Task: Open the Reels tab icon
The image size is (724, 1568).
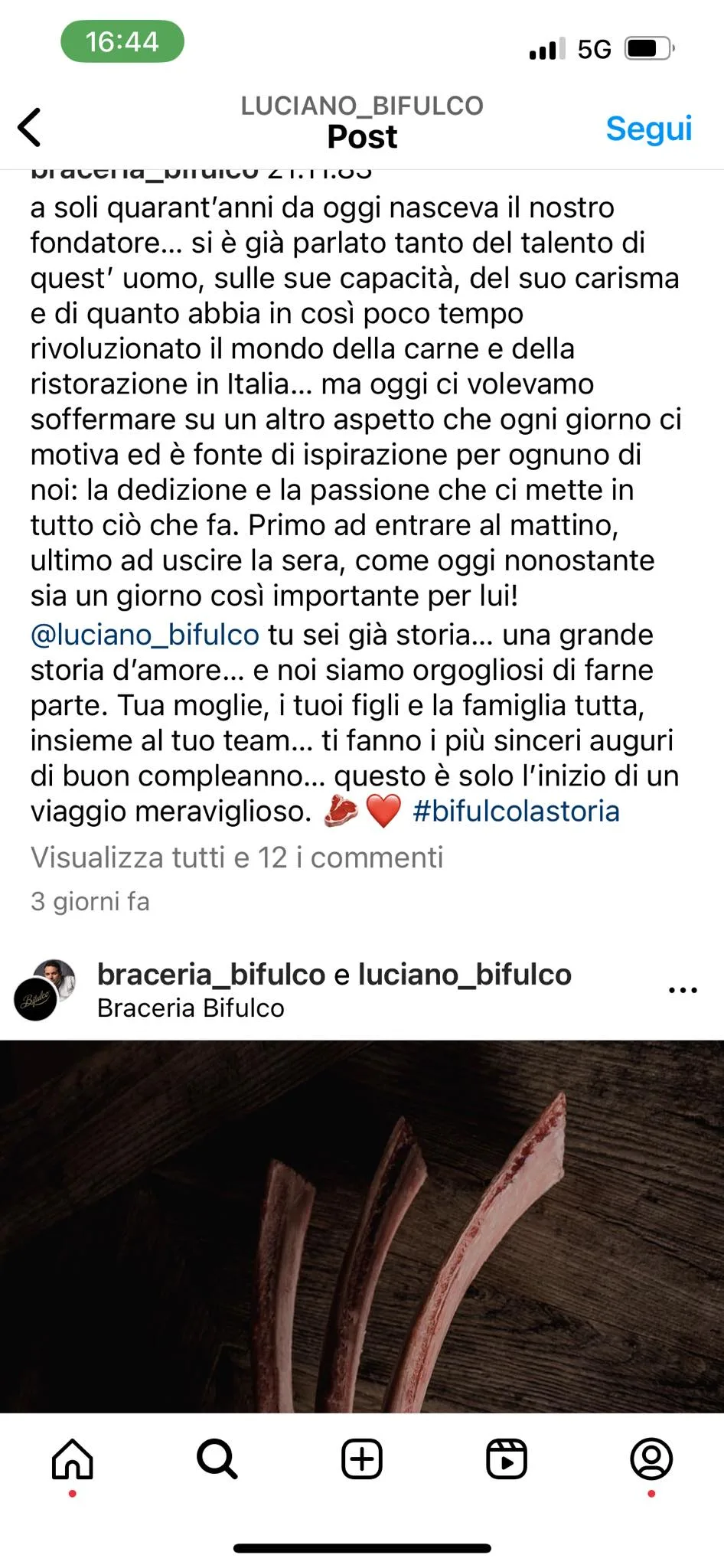Action: [x=507, y=1459]
